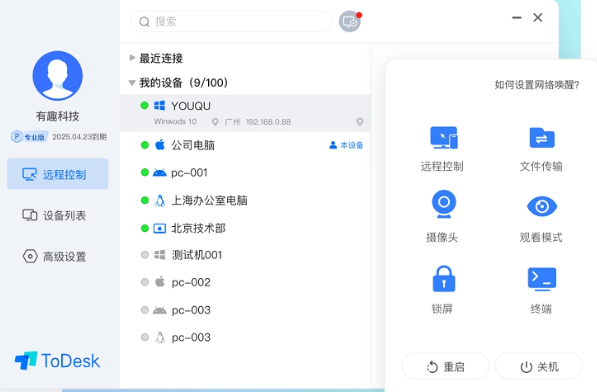Click the Apple icon beside 公司电脑
597x392 pixels.
pos(160,145)
